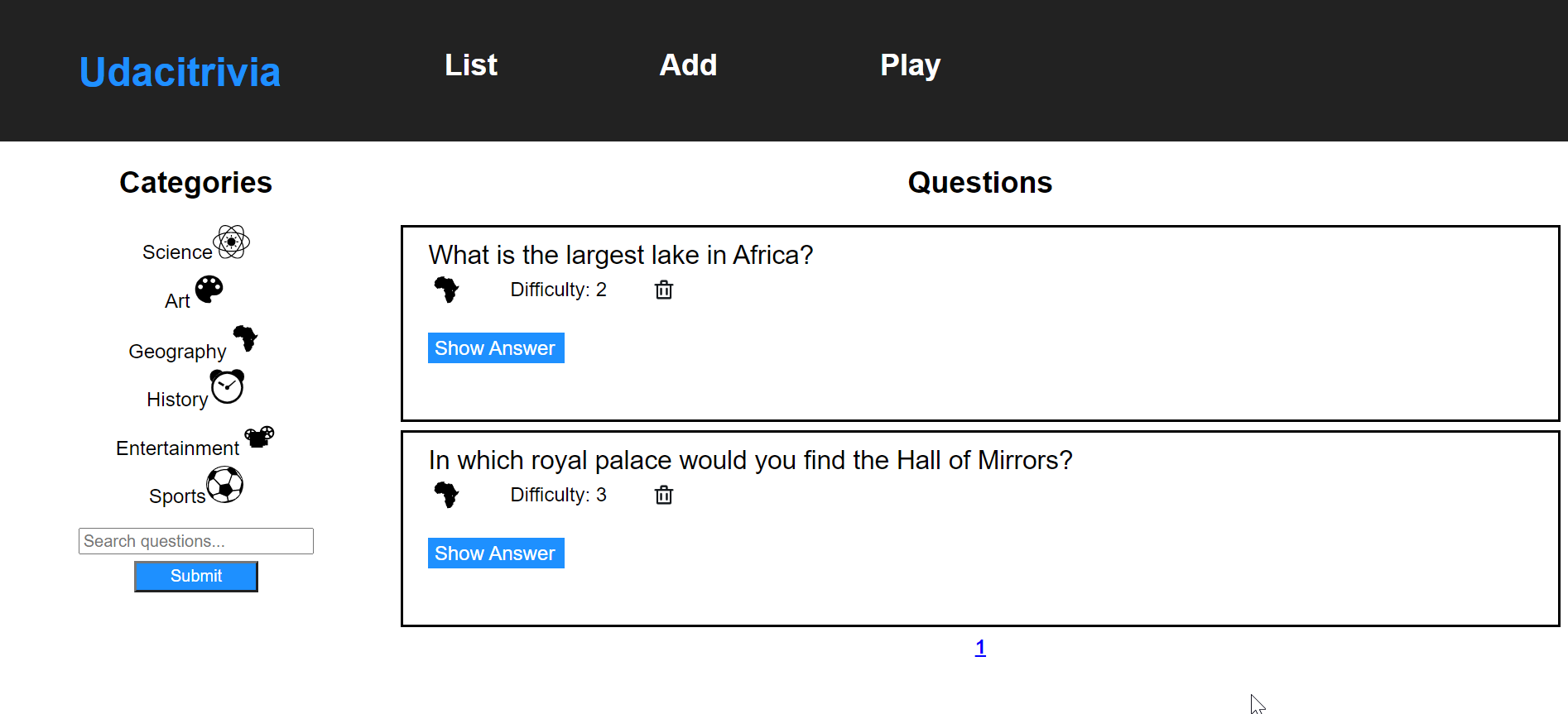Click the Art palette icon

[209, 290]
